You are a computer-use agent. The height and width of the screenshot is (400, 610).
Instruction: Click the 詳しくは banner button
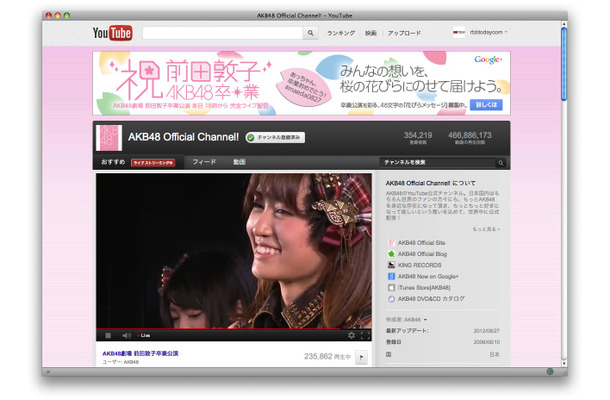coord(486,105)
